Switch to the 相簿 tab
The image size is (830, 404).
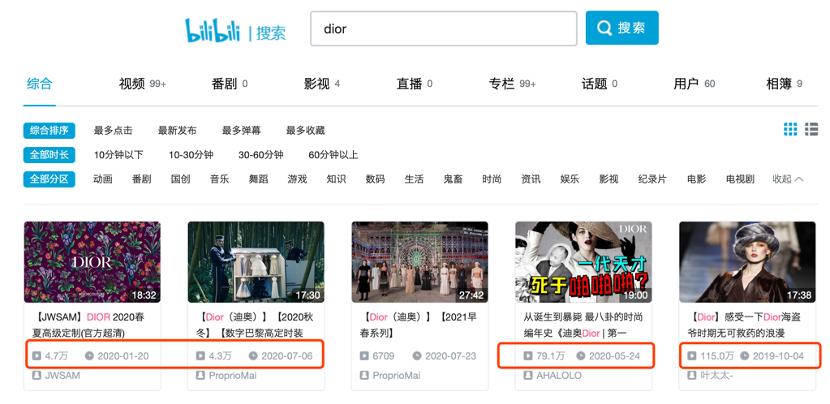[x=784, y=84]
